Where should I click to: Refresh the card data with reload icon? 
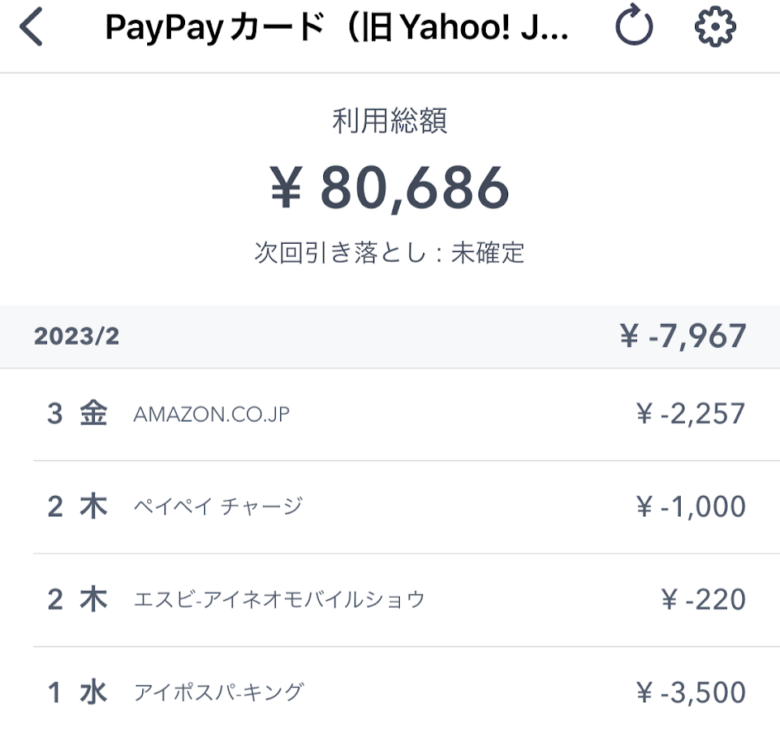point(634,25)
